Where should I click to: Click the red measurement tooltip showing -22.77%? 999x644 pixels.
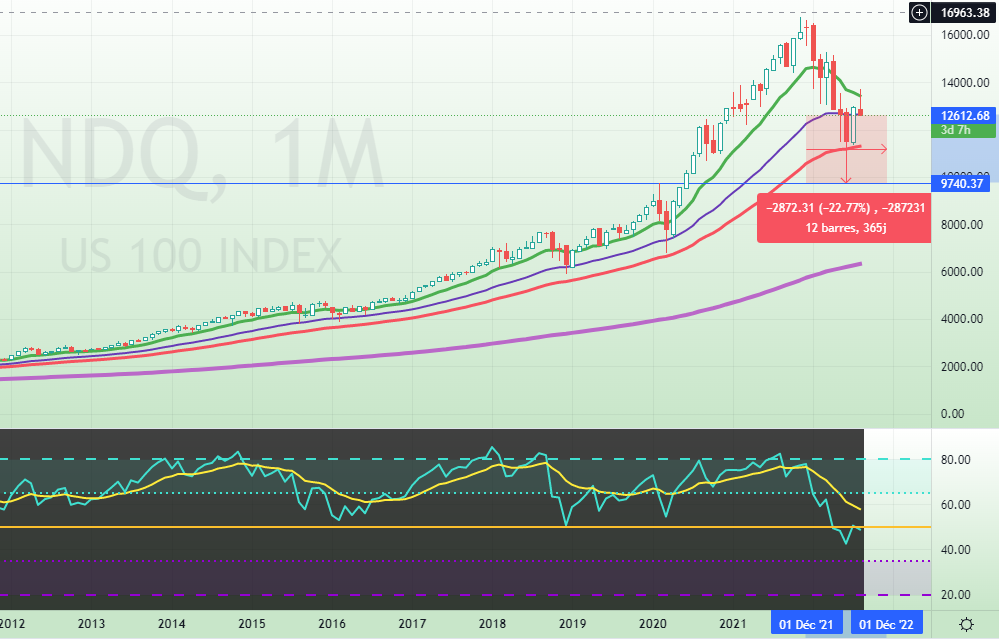(x=844, y=218)
